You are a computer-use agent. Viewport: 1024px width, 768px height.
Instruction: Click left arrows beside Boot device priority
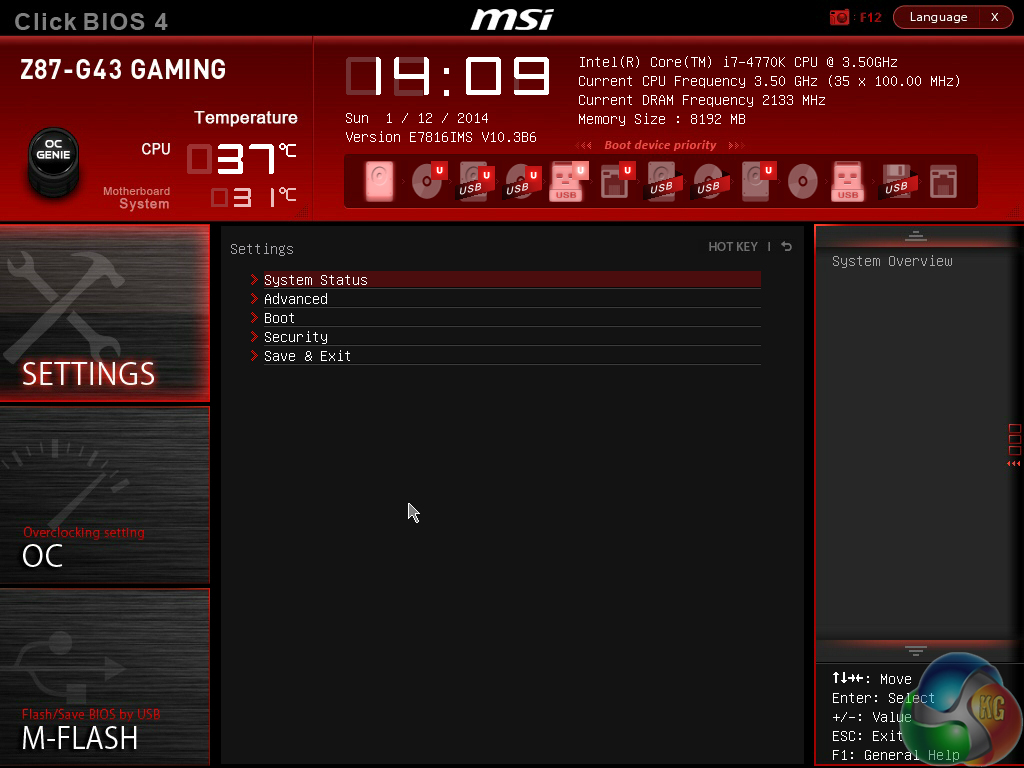[584, 145]
